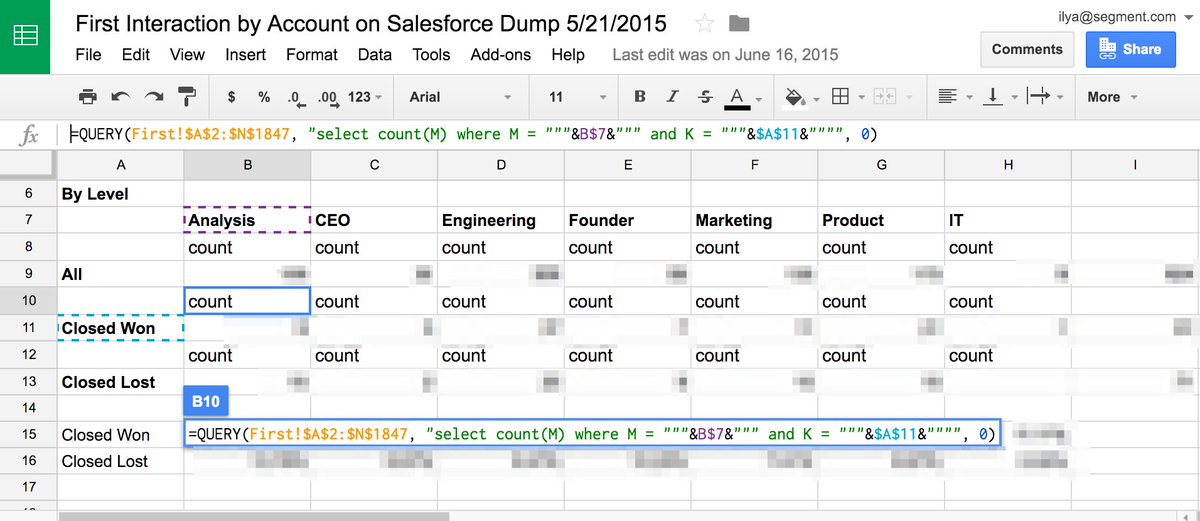Image resolution: width=1200 pixels, height=521 pixels.
Task: Select the Founder header cell
Action: (628, 220)
